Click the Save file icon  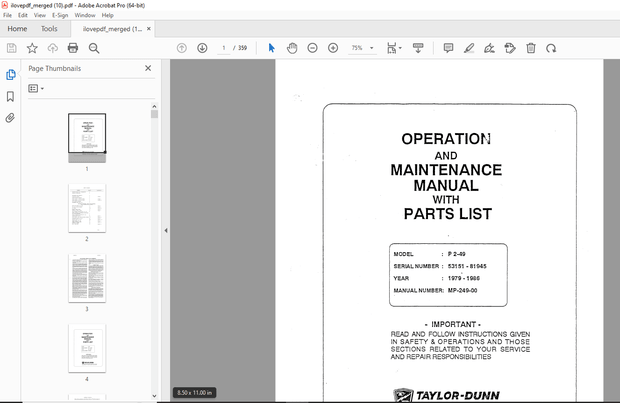pos(11,48)
